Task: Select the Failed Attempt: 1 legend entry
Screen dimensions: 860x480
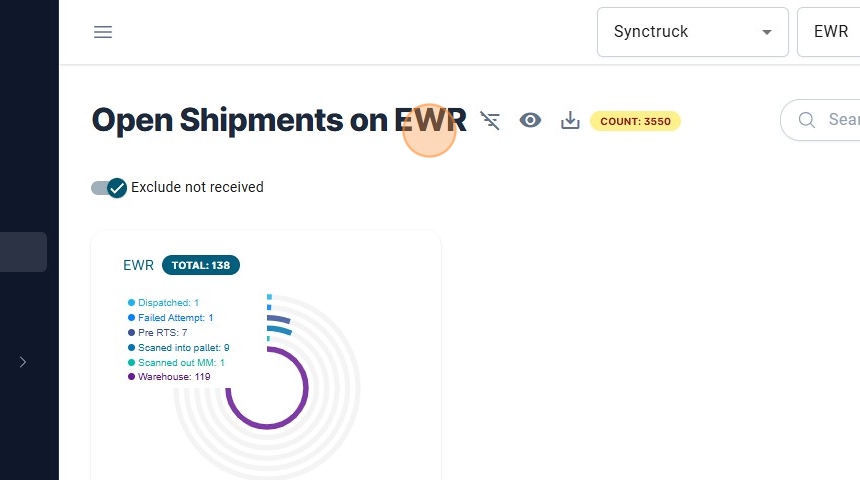Action: 175,317
